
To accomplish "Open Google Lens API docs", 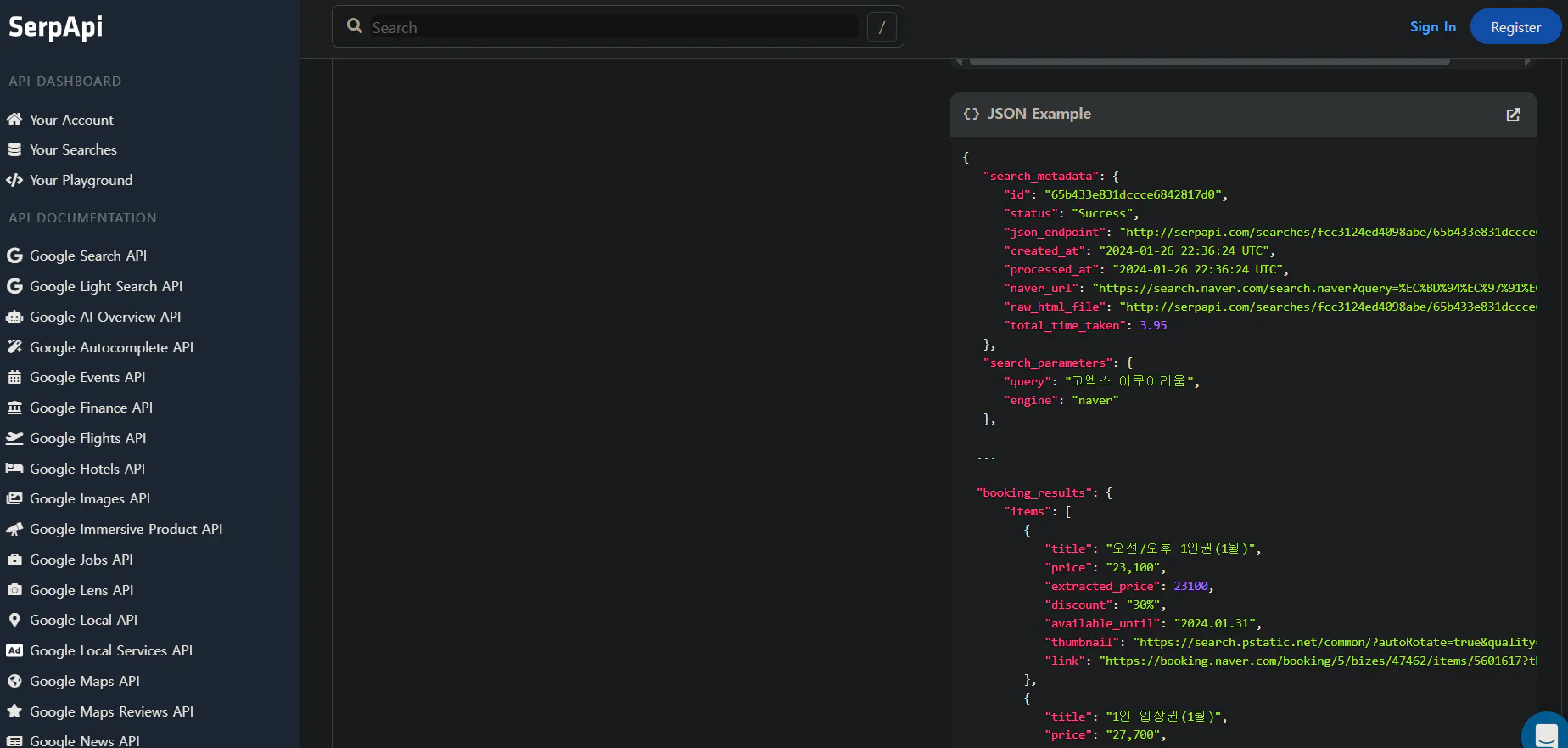I will pos(81,590).
